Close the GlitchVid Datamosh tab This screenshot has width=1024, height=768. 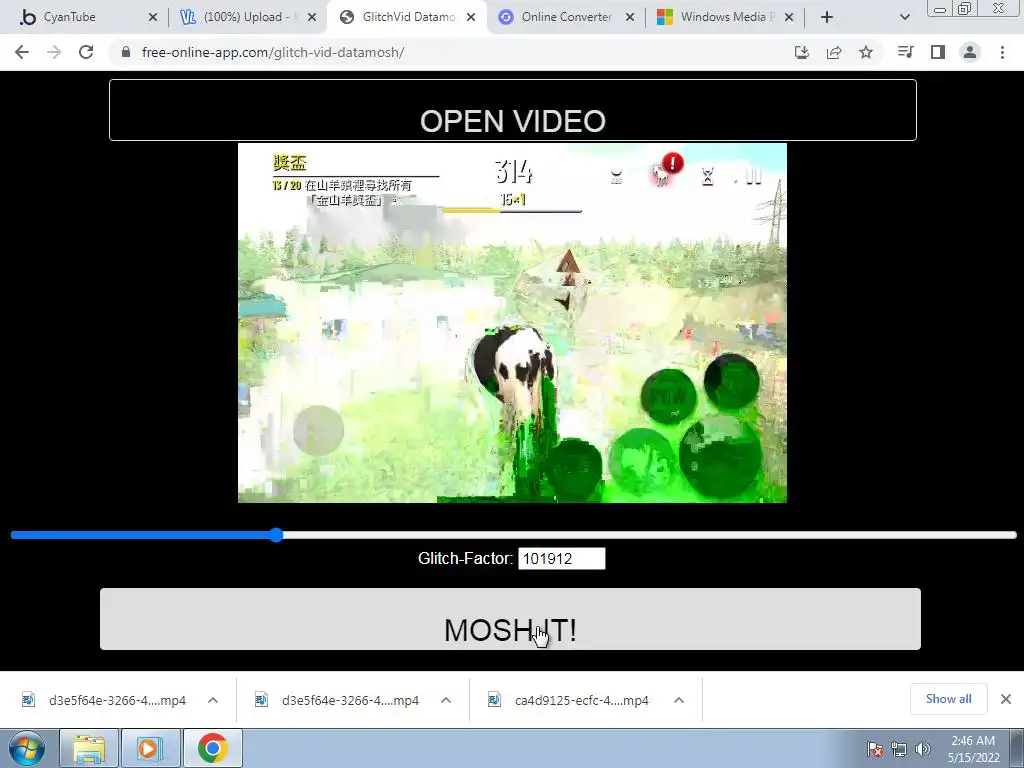471,17
